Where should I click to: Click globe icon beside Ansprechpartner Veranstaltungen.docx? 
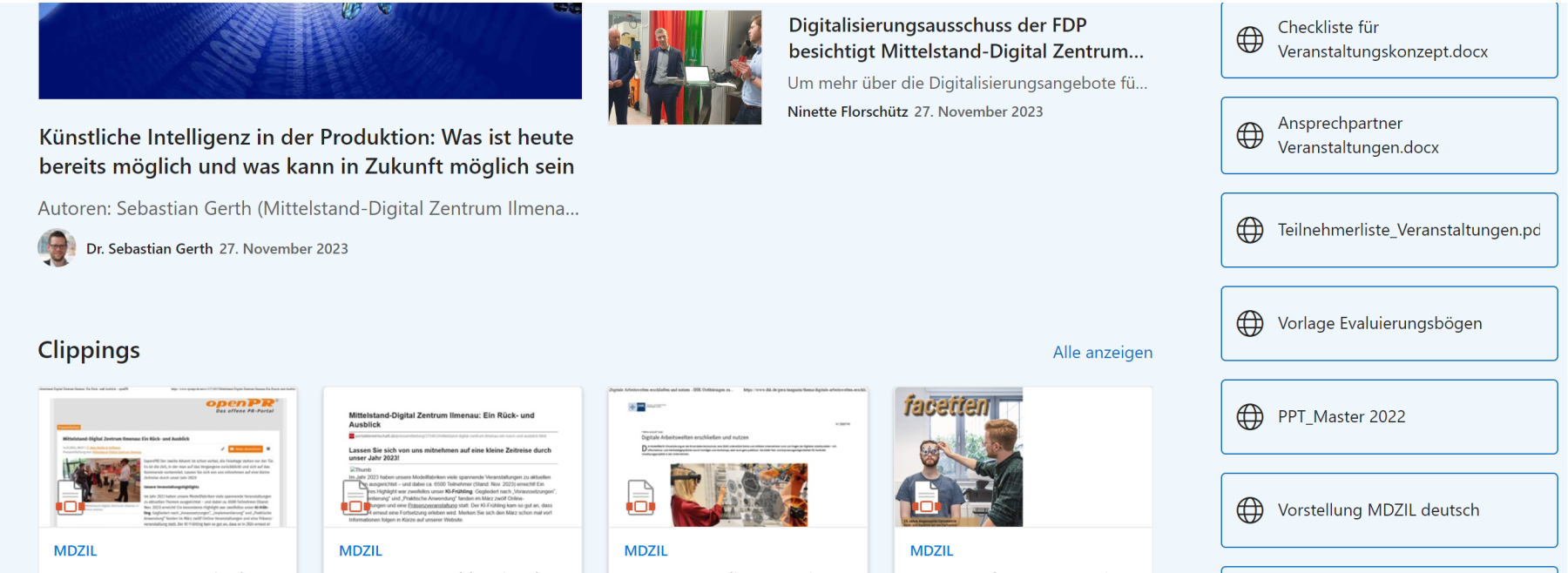1250,135
